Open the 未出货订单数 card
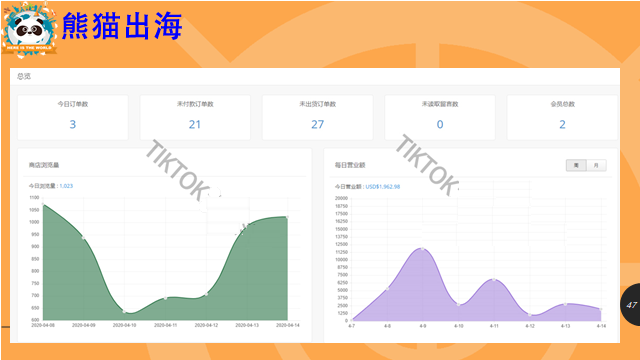This screenshot has height=360, width=640. (x=318, y=118)
